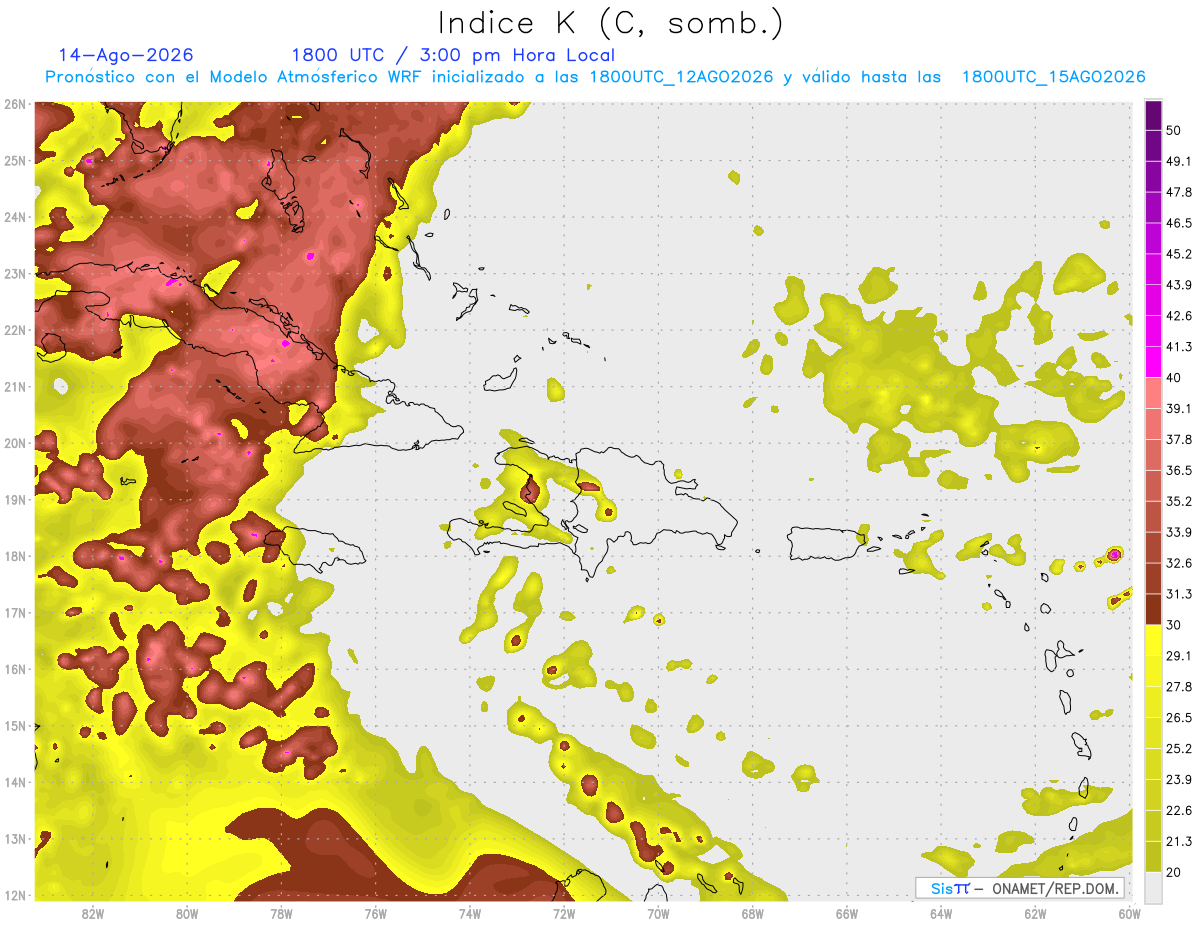This screenshot has width=1200, height=927.
Task: Click the 22N latitude label
Action: pos(15,330)
